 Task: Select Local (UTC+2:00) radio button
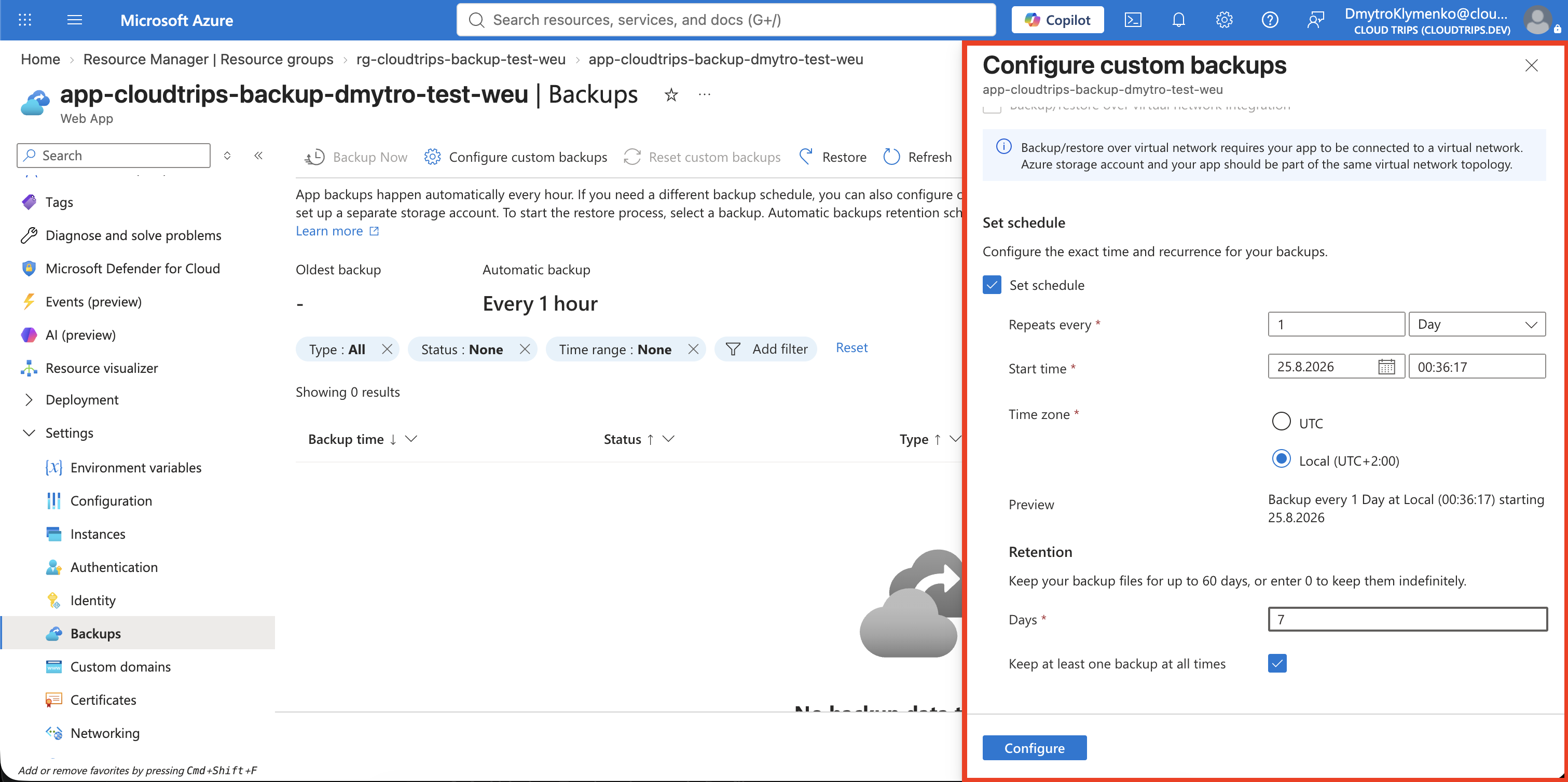click(x=1281, y=459)
